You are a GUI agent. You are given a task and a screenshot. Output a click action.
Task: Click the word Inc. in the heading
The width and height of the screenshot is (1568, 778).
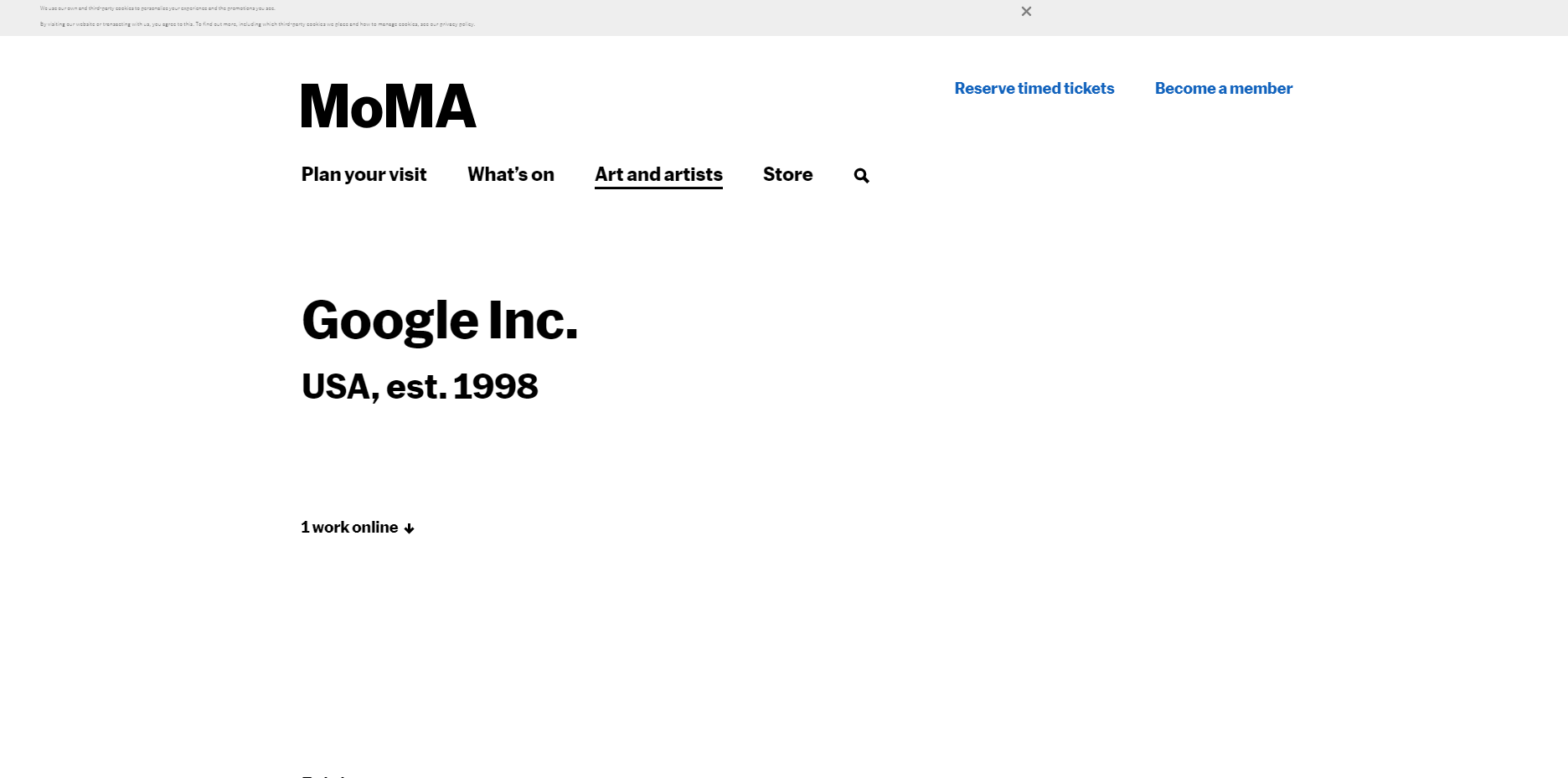point(534,320)
